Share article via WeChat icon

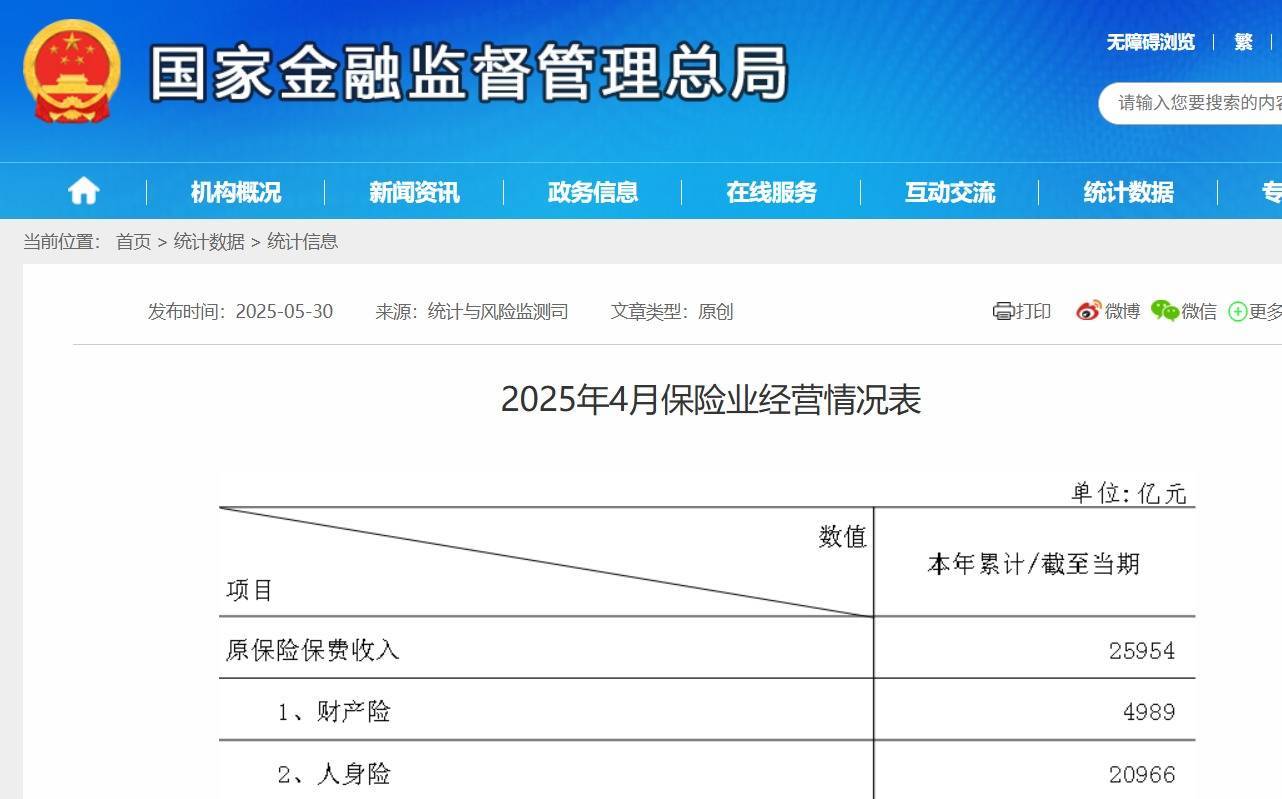click(1164, 311)
